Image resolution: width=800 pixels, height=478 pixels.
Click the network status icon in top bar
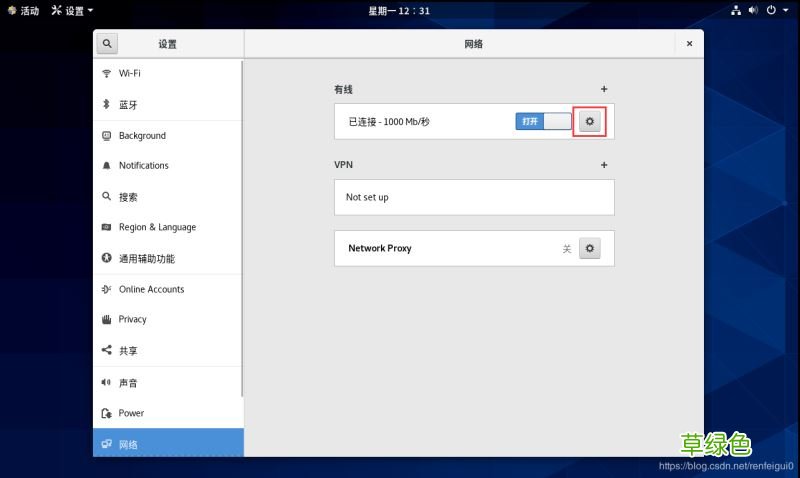tap(736, 10)
